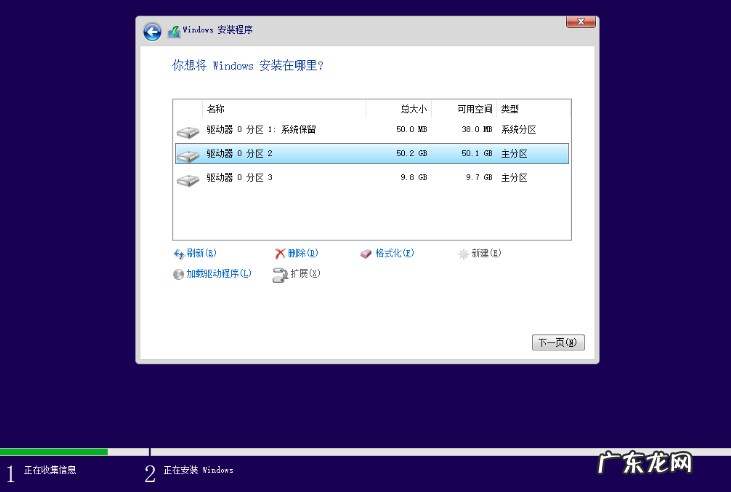The image size is (731, 492).
Task: Click the 9.8 GB total size cell
Action: (x=414, y=178)
